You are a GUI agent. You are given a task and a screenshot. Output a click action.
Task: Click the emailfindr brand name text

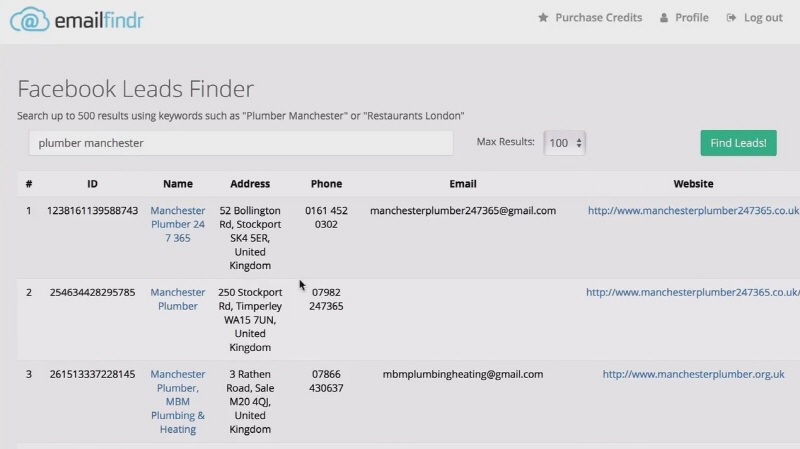pyautogui.click(x=99, y=20)
